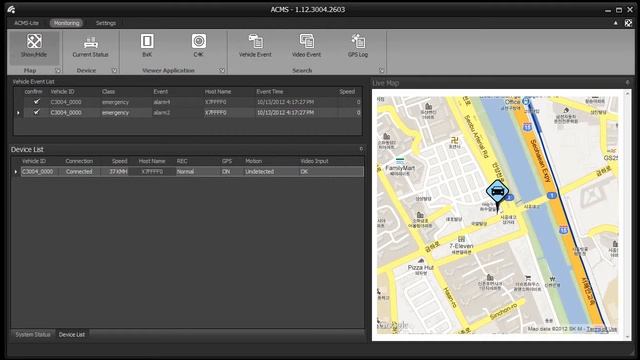
Task: Click the ACMS logo icon in title bar
Action: pos(11,9)
